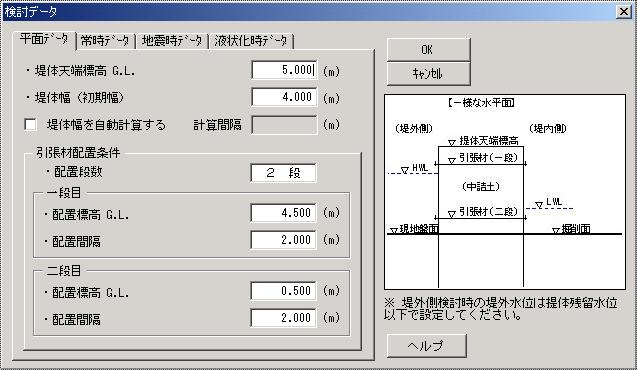This screenshot has width=637, height=370.
Task: Open the 液状化時データ tab
Action: pyautogui.click(x=251, y=41)
